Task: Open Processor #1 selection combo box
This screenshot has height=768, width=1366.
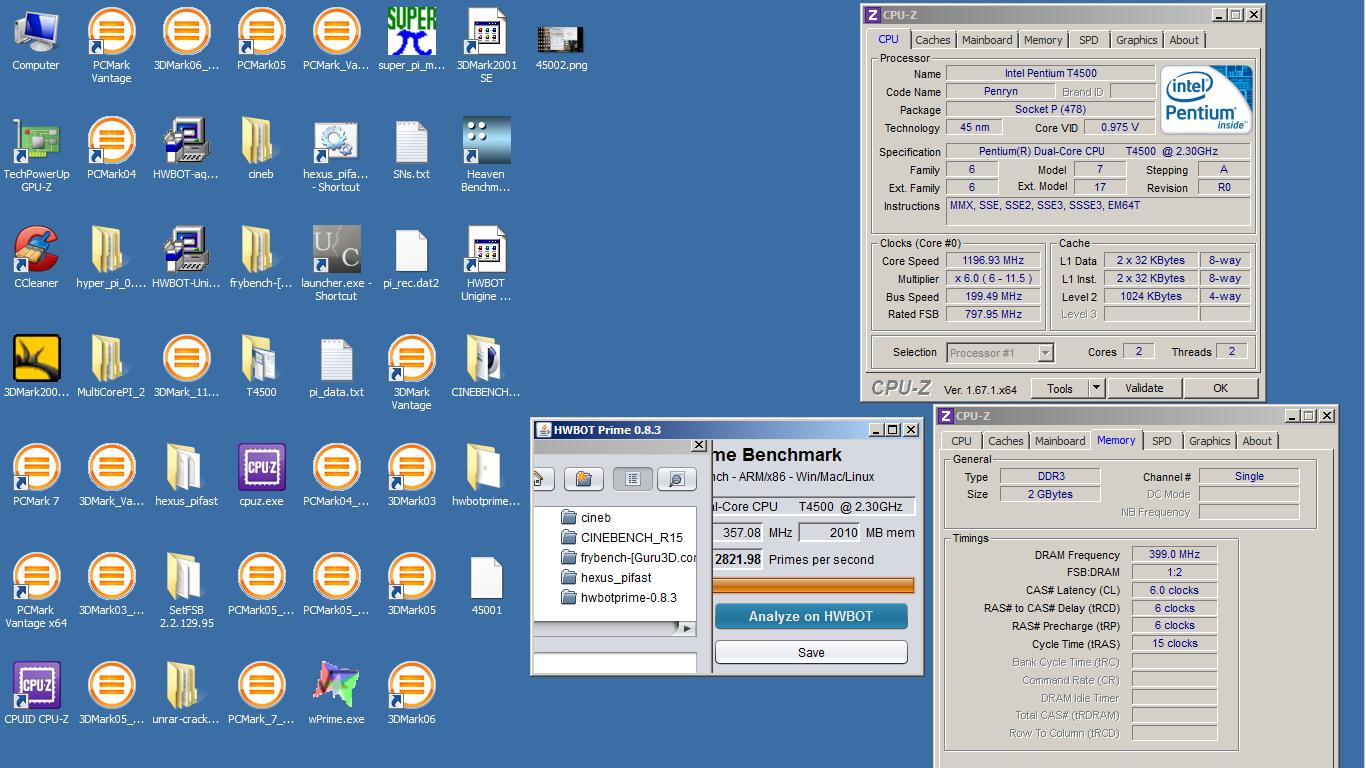Action: [x=1000, y=352]
